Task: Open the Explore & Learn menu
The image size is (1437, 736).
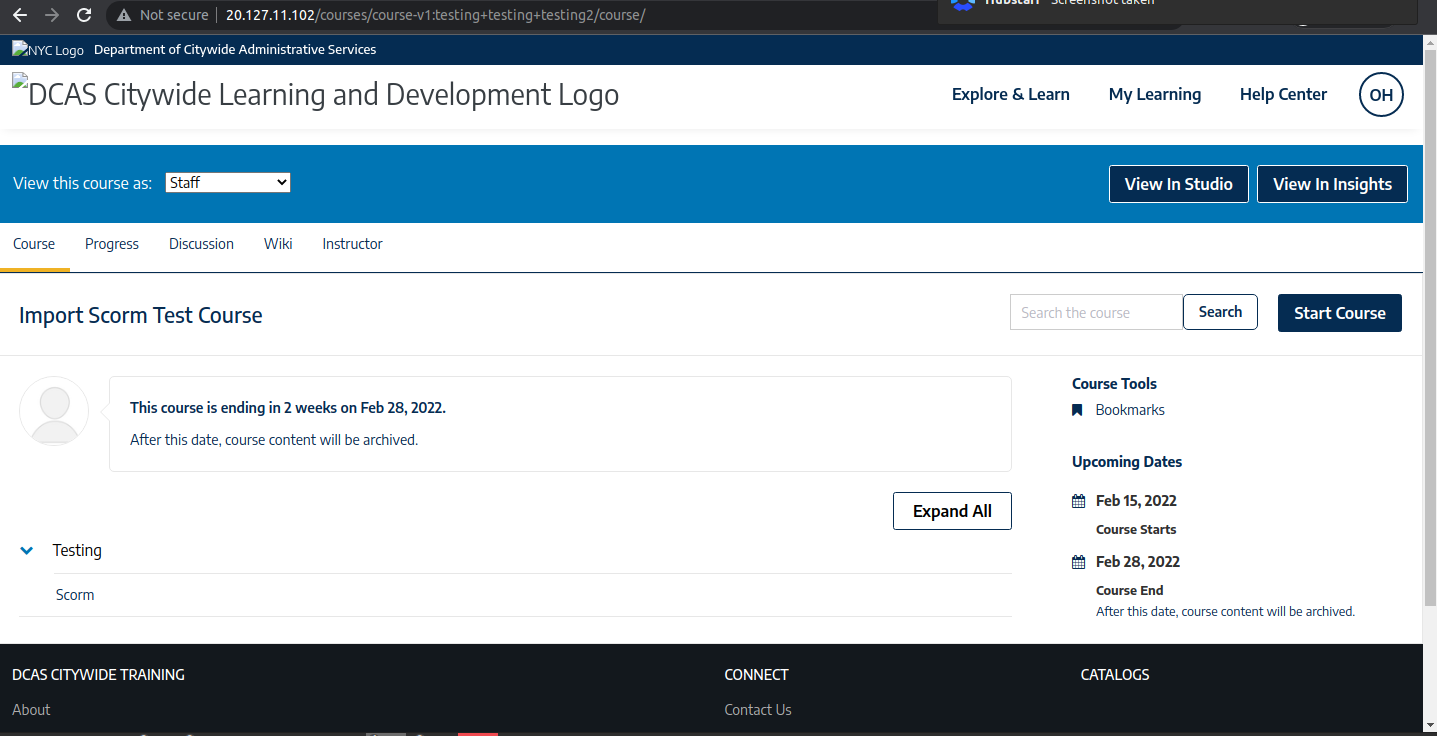Action: (x=1011, y=94)
